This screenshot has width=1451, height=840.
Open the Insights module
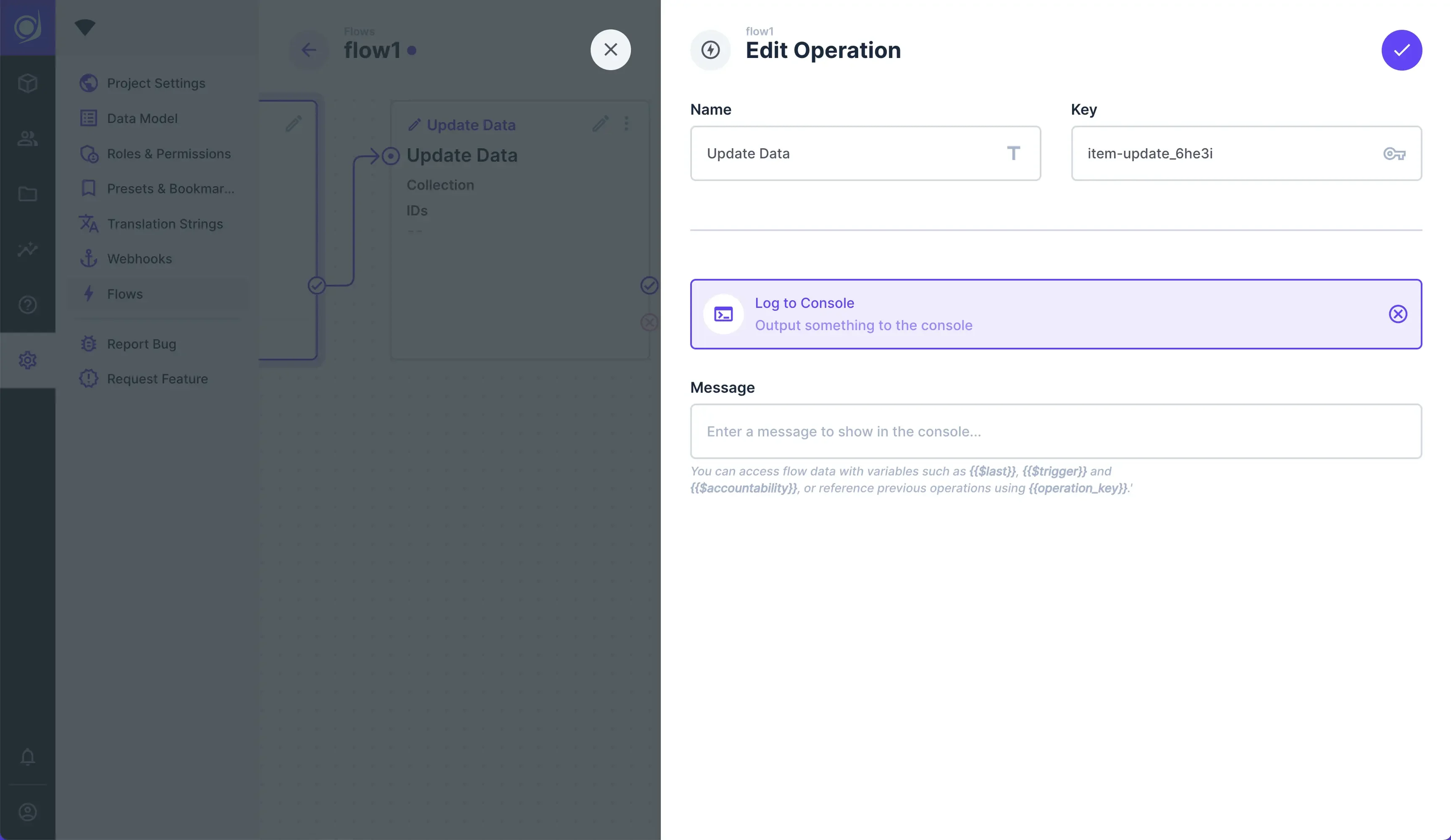click(28, 249)
